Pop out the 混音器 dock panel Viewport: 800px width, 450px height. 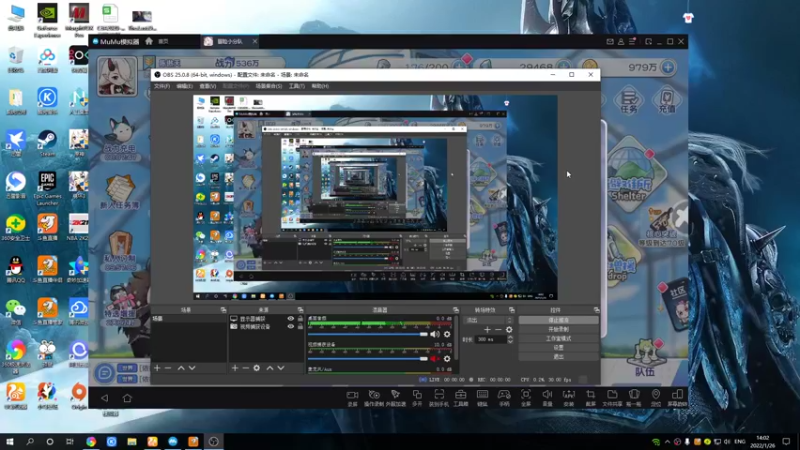(x=456, y=310)
